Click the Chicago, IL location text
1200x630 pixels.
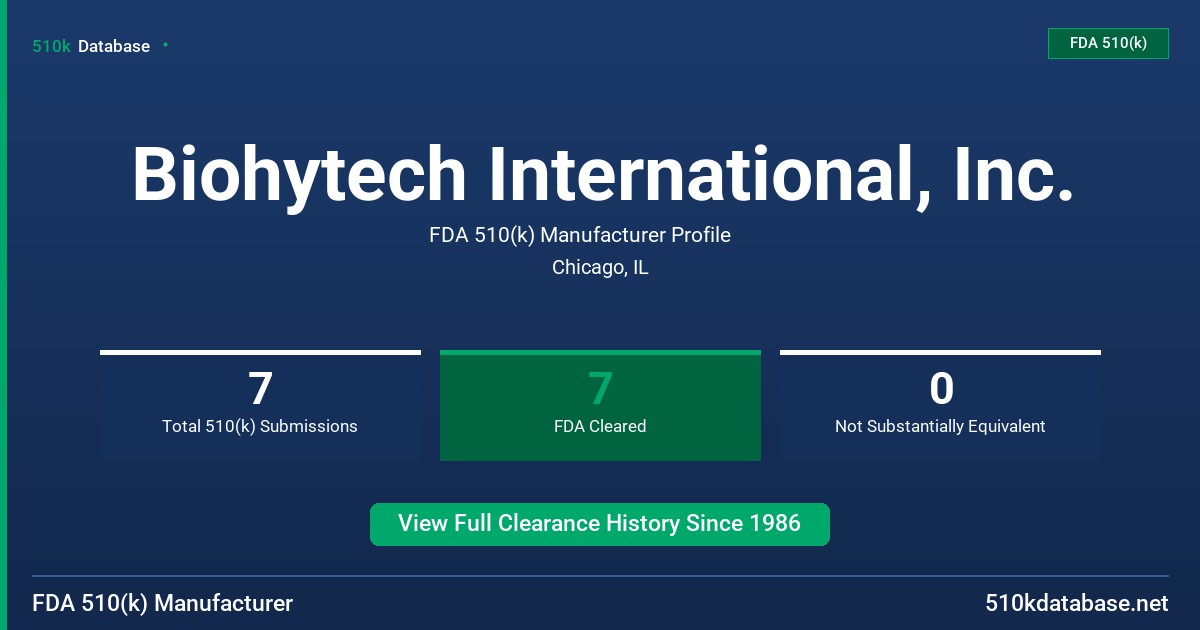click(600, 268)
